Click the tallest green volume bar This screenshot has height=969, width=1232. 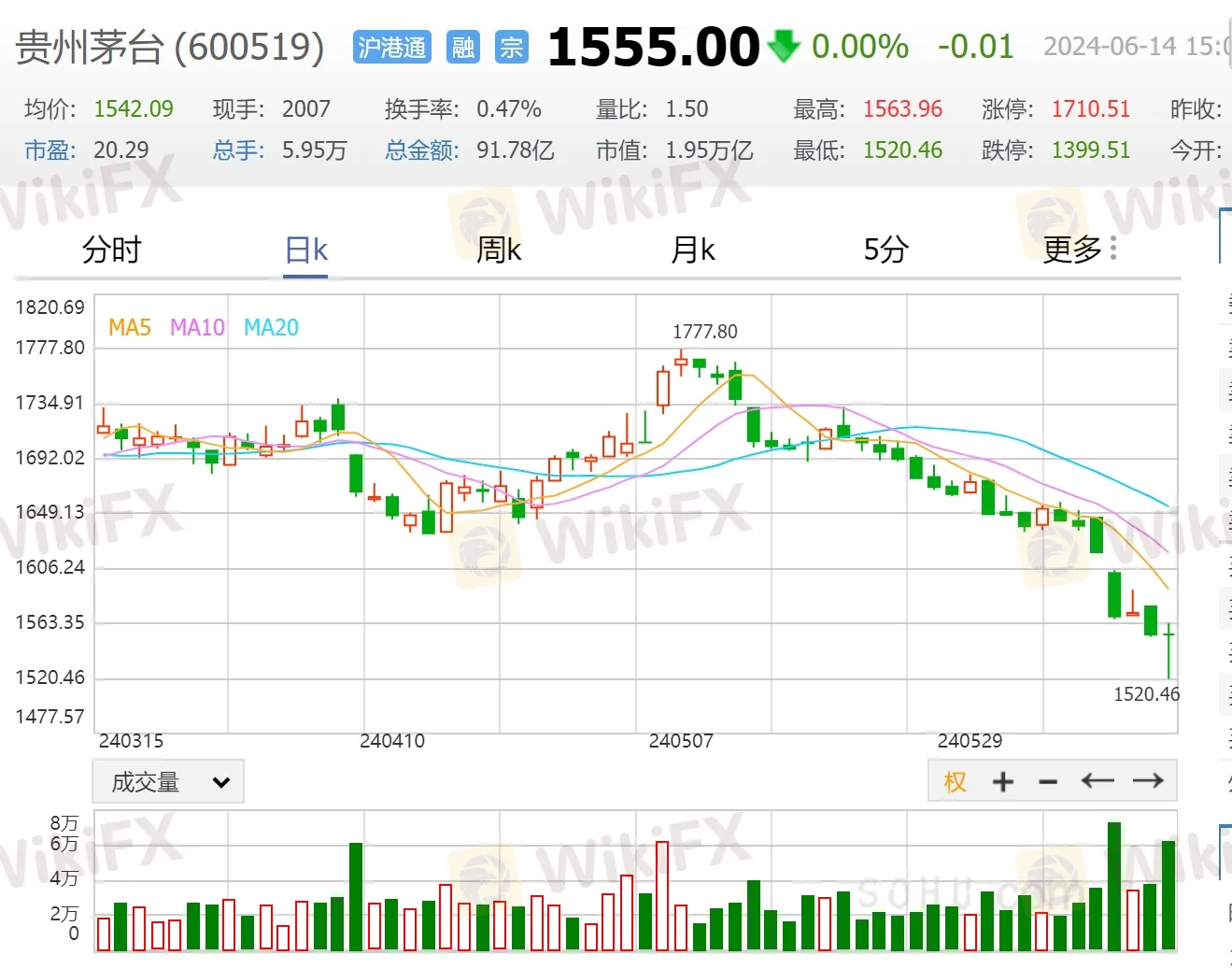[1113, 886]
